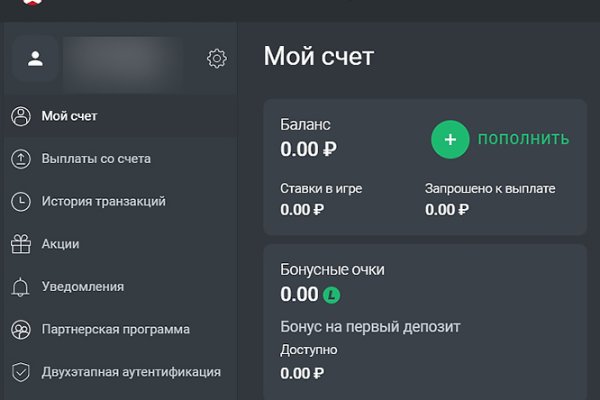Screen dimensions: 600x400
Task: Click the Уведомления bell icon
Action: click(20, 287)
